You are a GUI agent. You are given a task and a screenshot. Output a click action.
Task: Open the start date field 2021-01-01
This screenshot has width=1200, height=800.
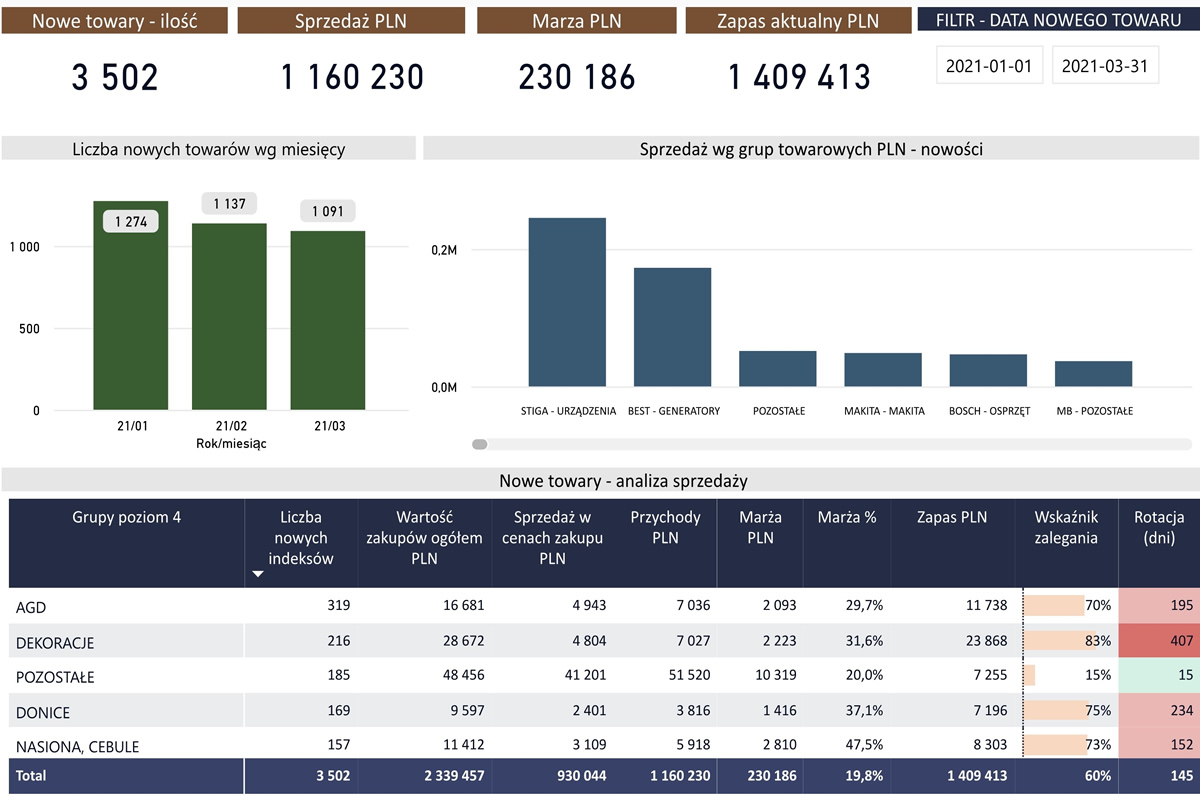tap(989, 67)
